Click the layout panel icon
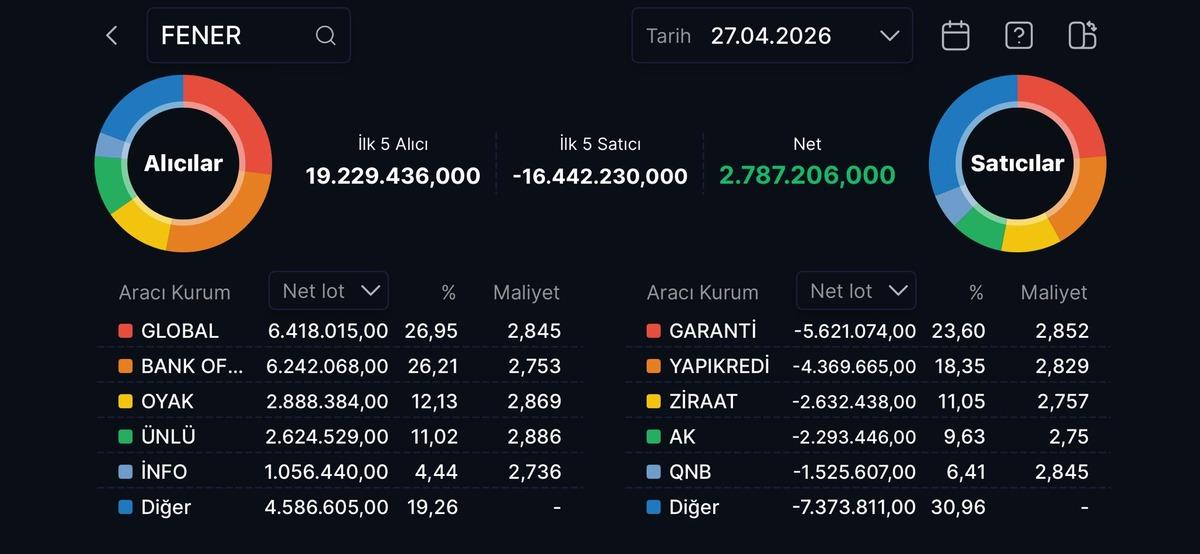The image size is (1200, 554). point(1082,36)
